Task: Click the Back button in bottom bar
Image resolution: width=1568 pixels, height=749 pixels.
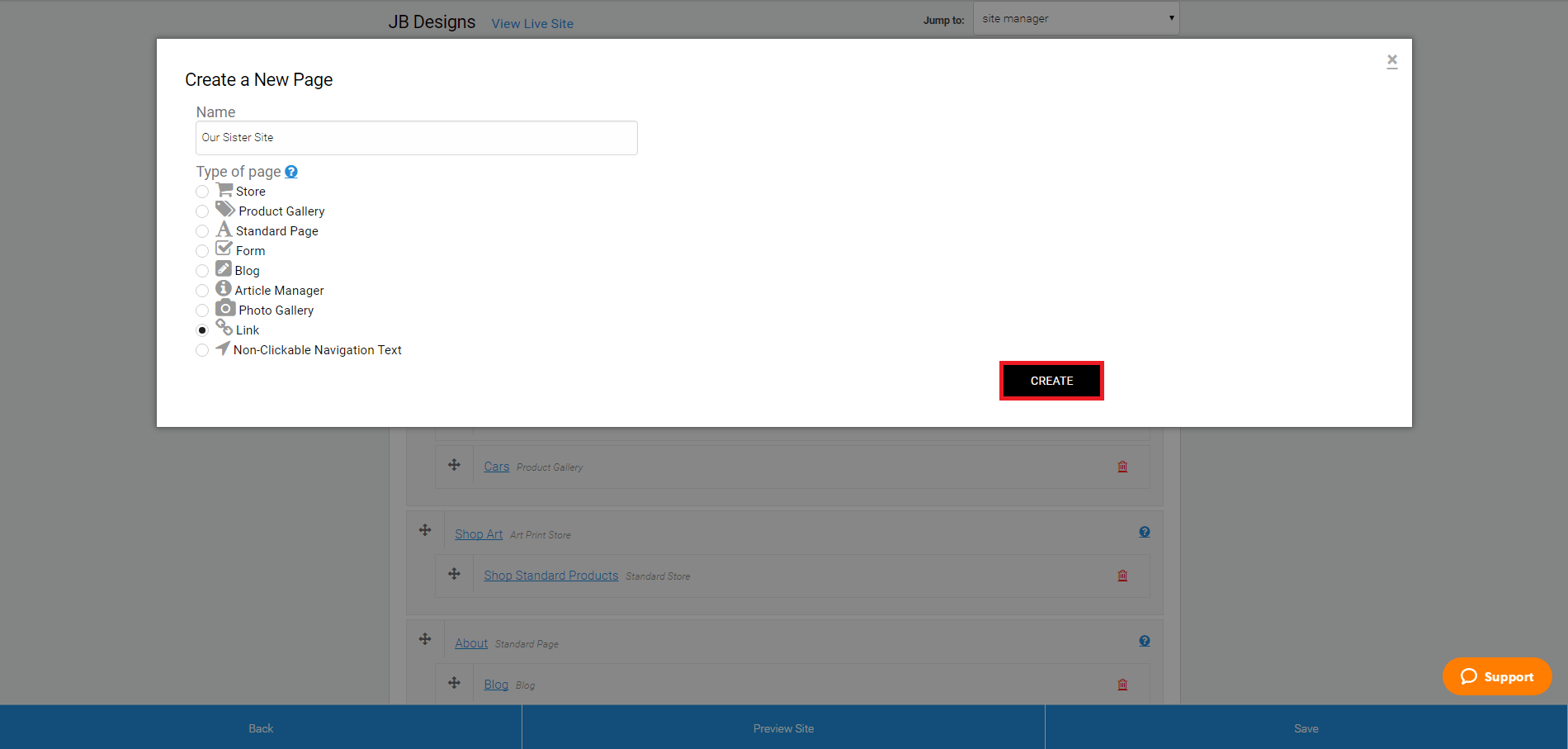Action: [261, 728]
